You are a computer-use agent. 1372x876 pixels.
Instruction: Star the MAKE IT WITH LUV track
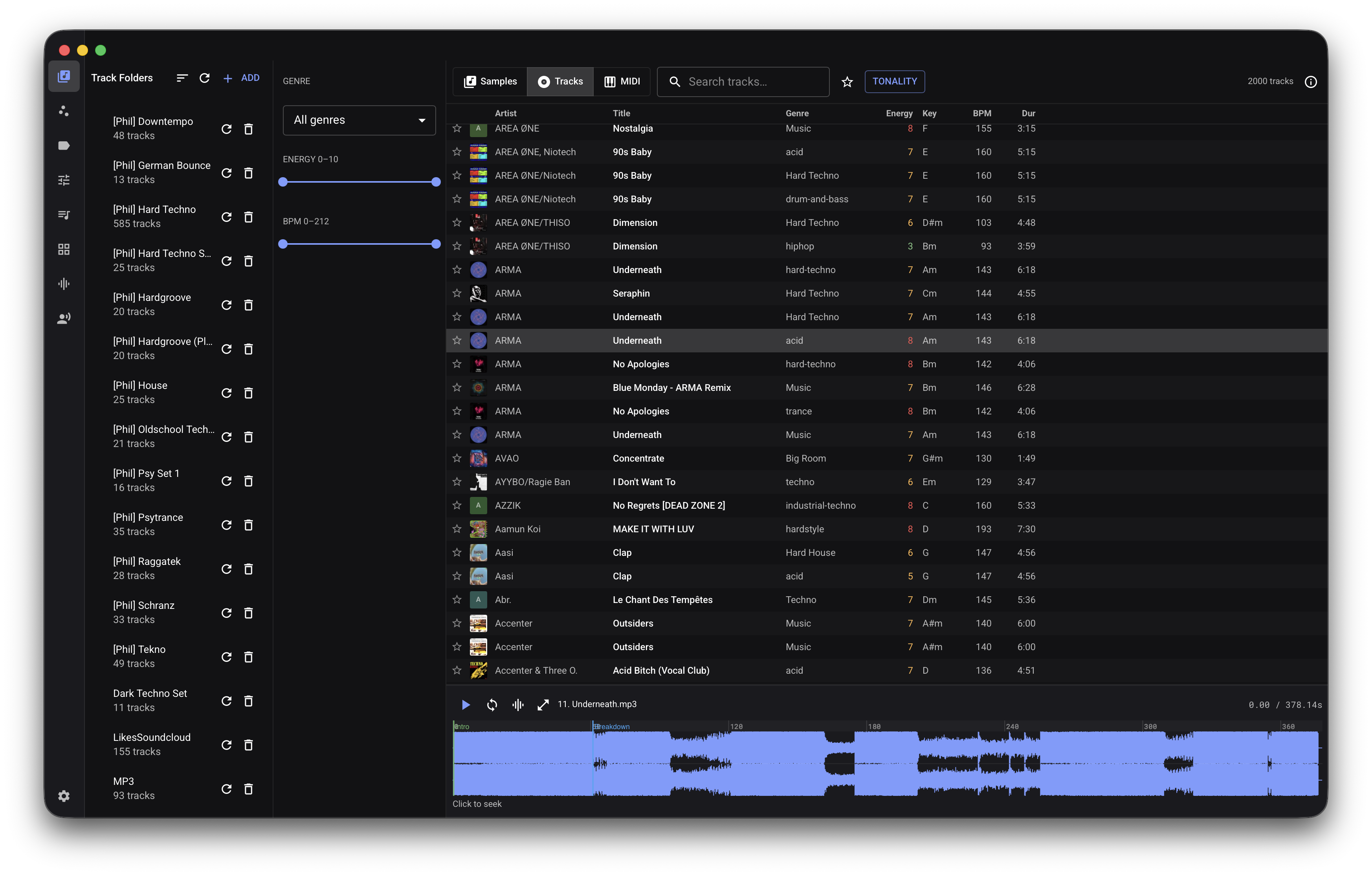pyautogui.click(x=457, y=529)
